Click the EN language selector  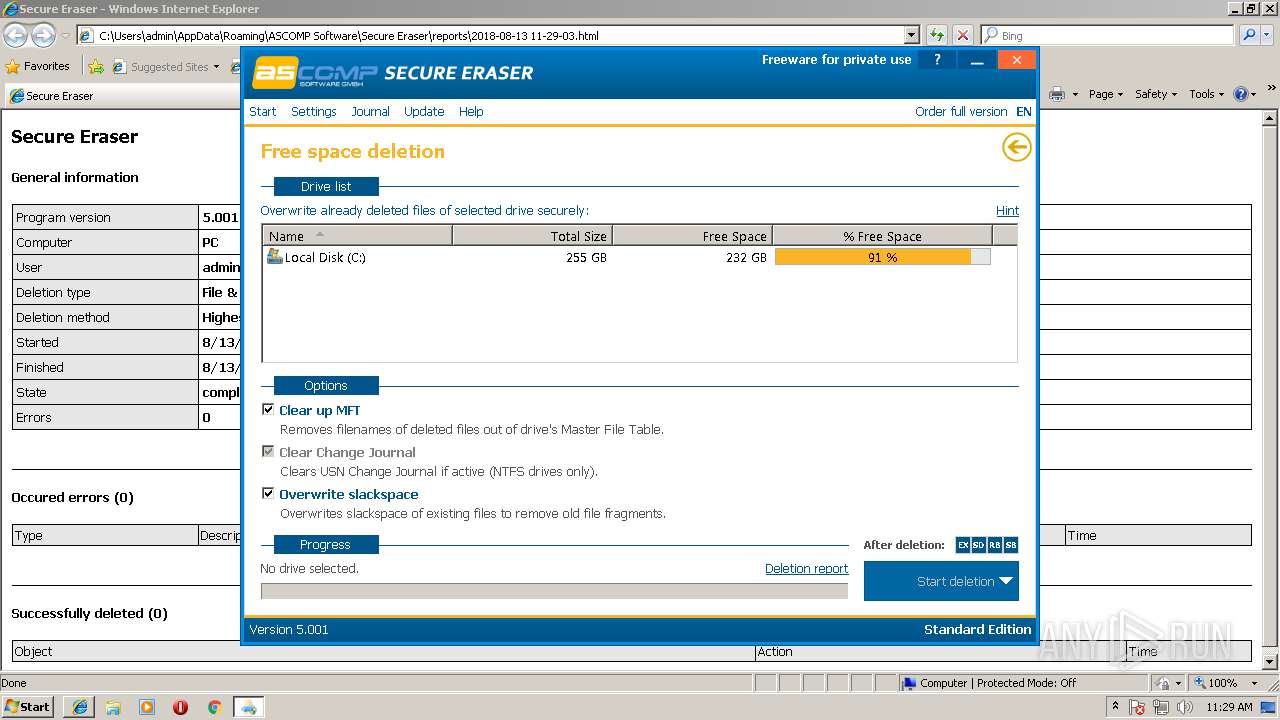pos(1024,111)
